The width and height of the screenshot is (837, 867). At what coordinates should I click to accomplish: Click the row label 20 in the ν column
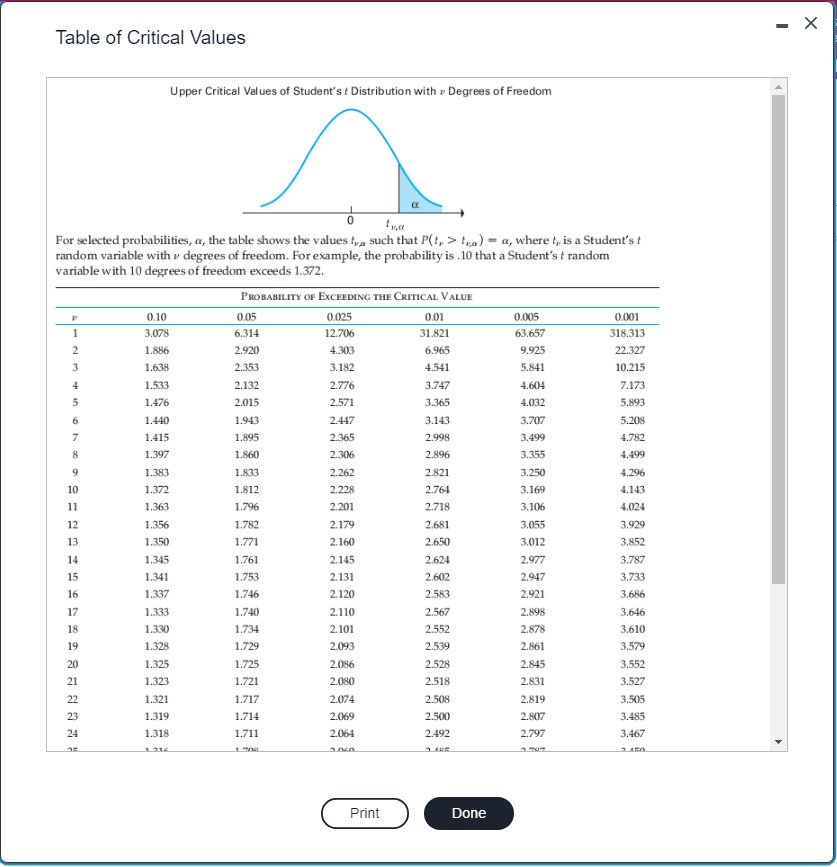point(72,664)
